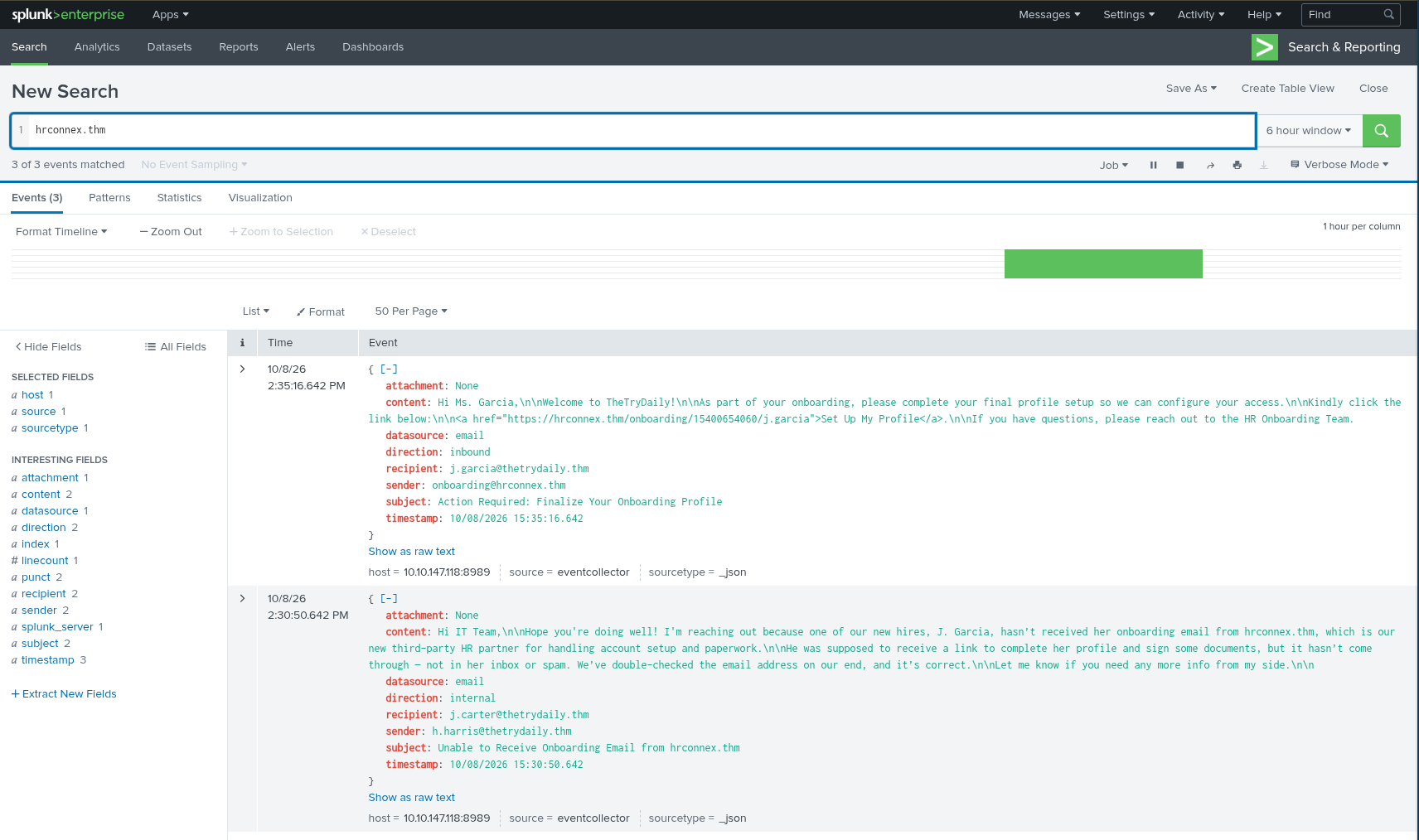Expand the Activity menu

(x=1201, y=15)
